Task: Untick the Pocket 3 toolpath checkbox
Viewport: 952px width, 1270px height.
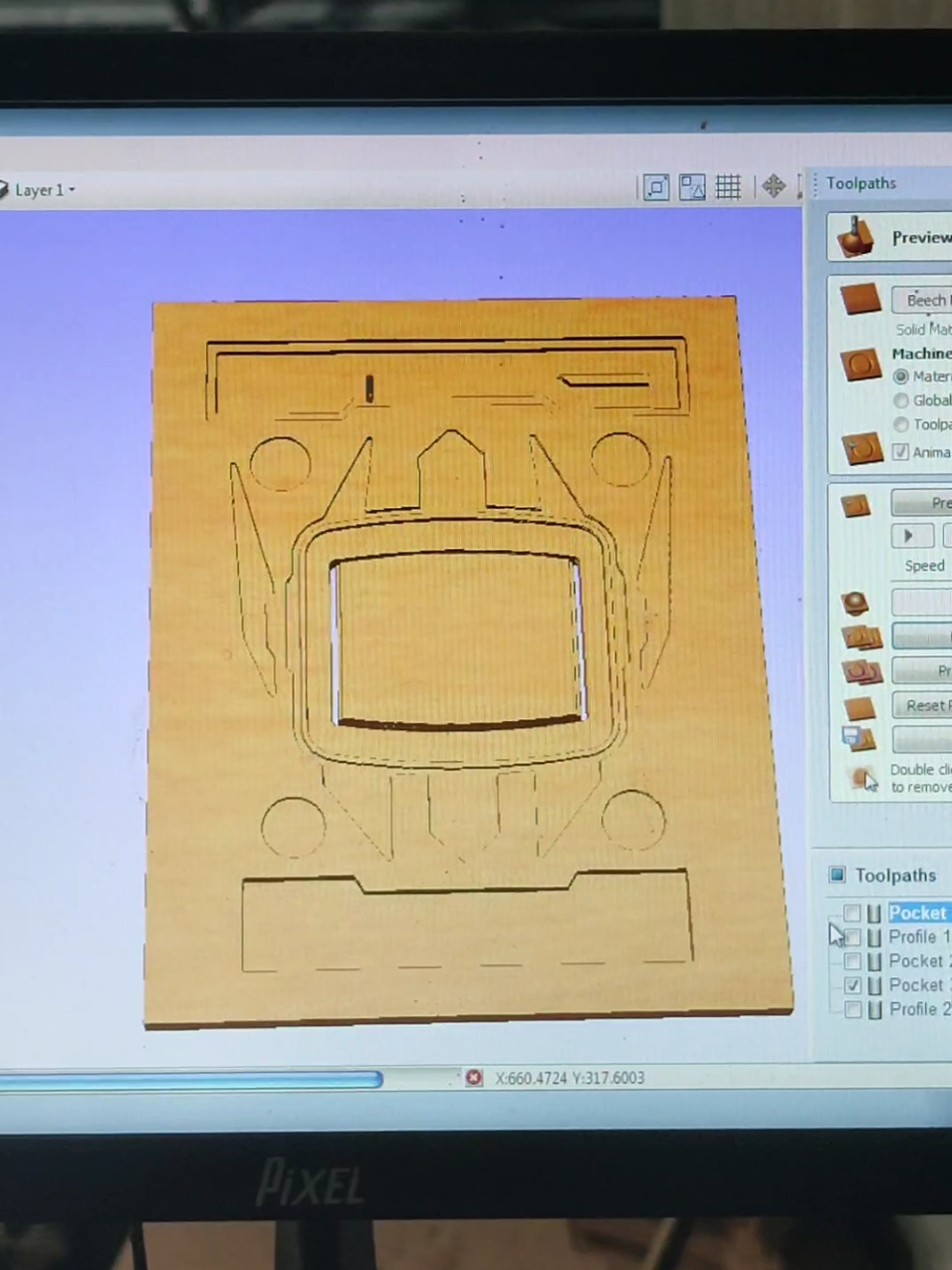Action: click(x=852, y=985)
